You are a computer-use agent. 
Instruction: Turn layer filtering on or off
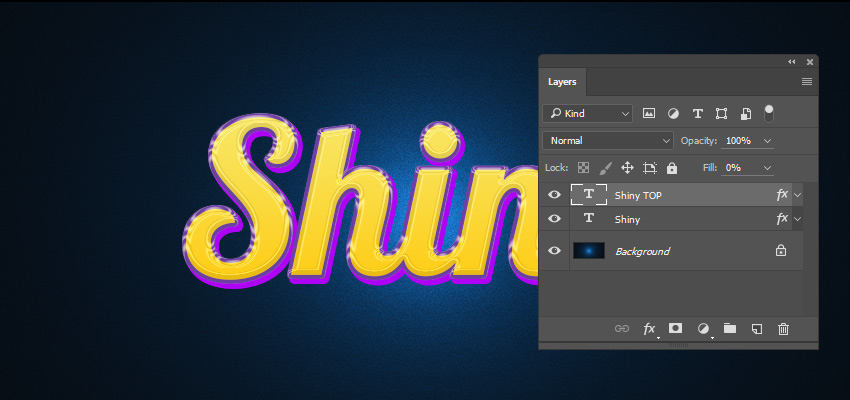tap(769, 113)
